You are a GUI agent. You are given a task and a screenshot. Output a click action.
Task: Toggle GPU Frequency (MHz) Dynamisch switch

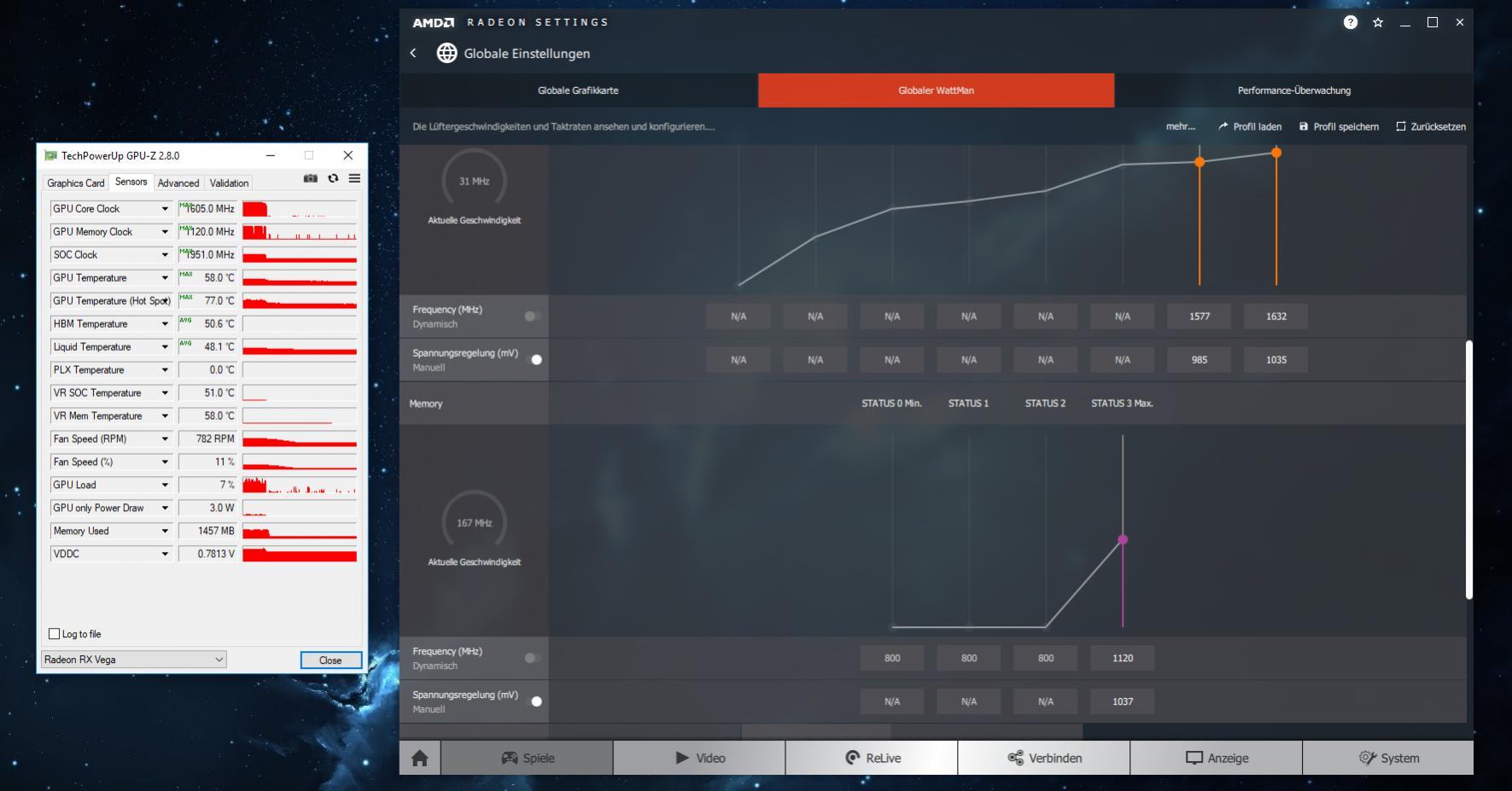coord(533,316)
